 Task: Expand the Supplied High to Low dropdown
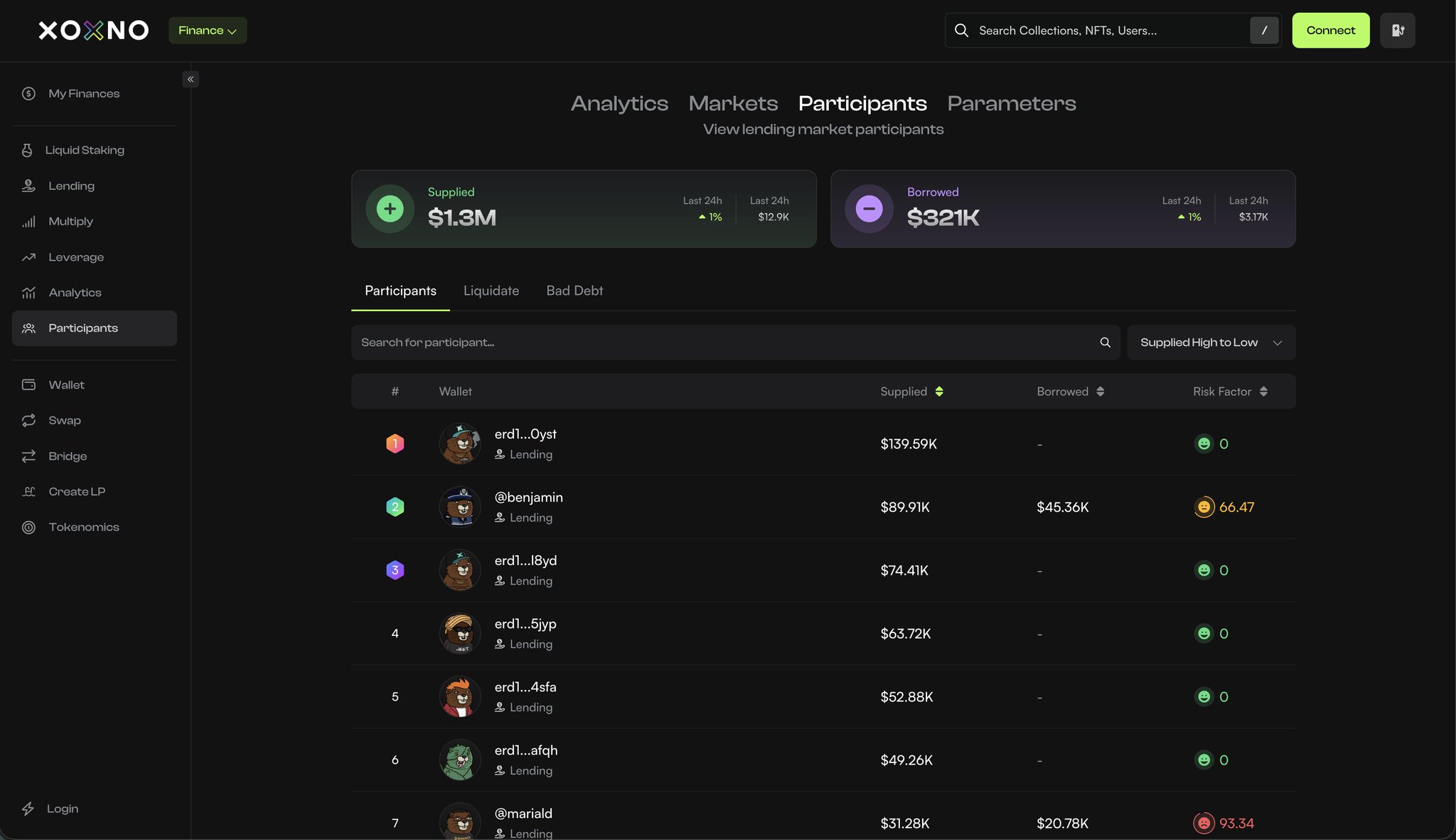point(1211,343)
